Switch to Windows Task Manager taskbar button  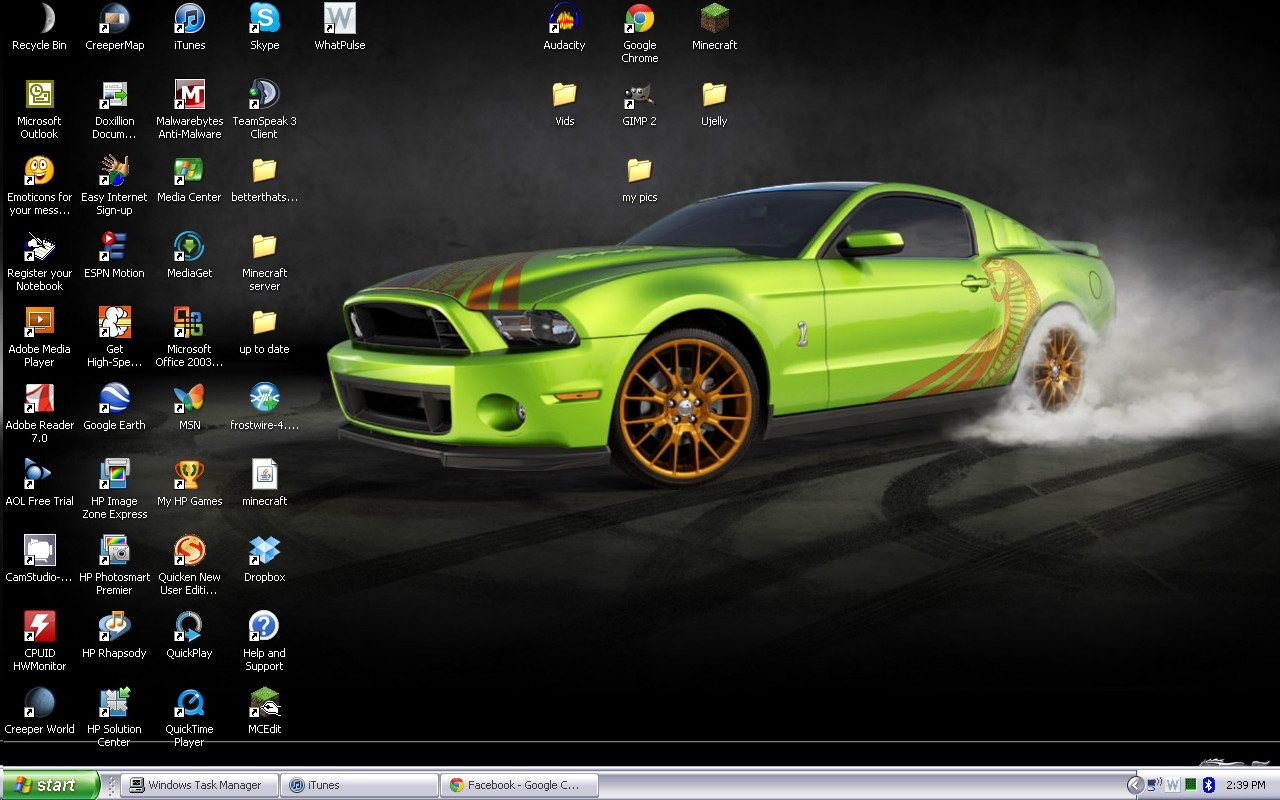[198, 785]
